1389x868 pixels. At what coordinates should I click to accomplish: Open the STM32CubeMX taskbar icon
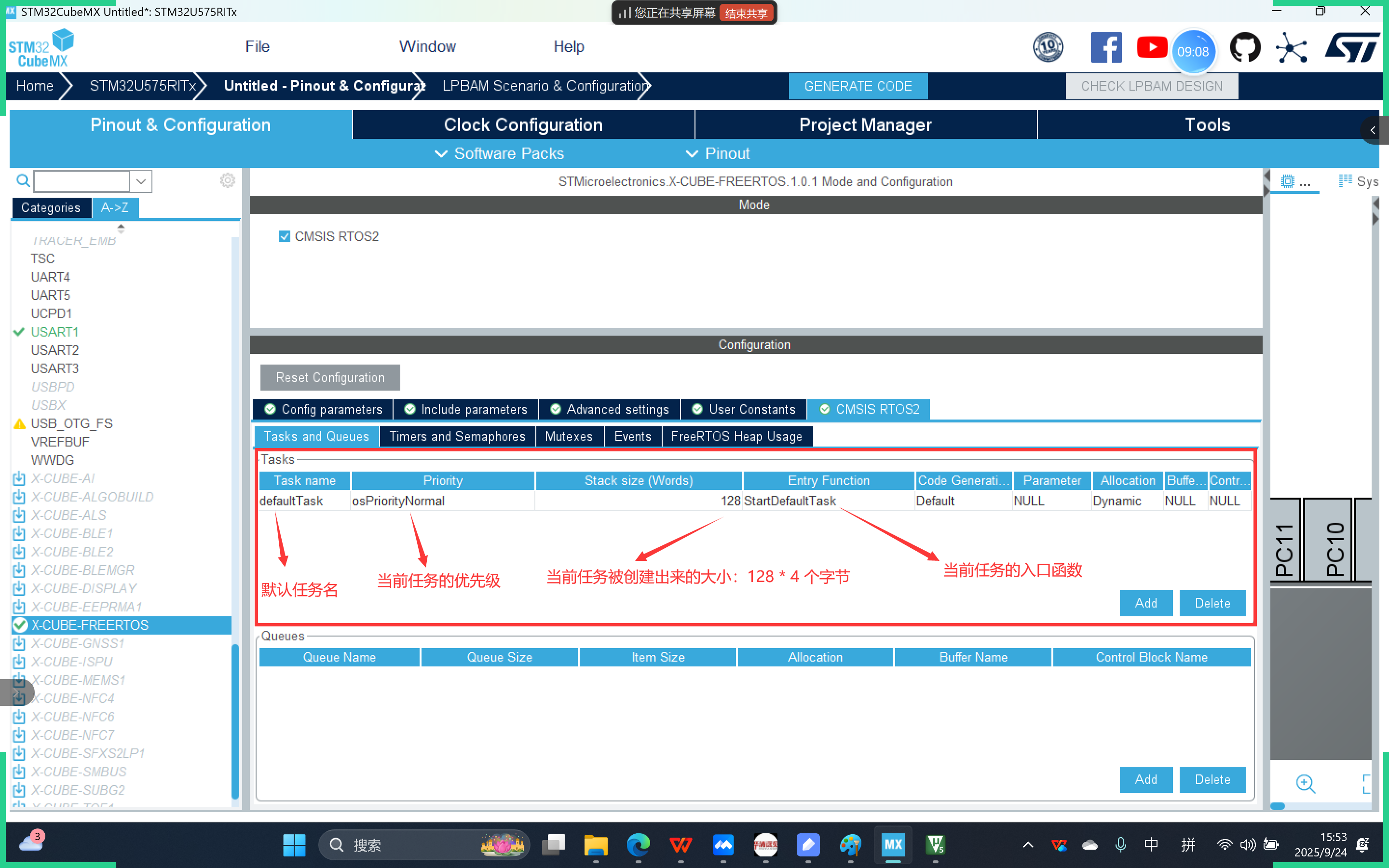pos(893,844)
